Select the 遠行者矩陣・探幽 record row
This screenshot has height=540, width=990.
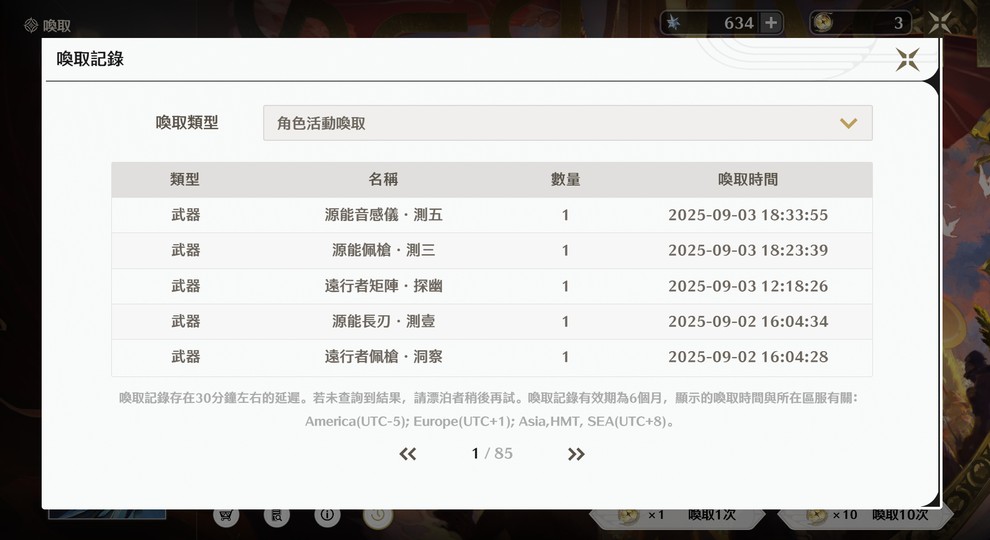click(x=492, y=286)
